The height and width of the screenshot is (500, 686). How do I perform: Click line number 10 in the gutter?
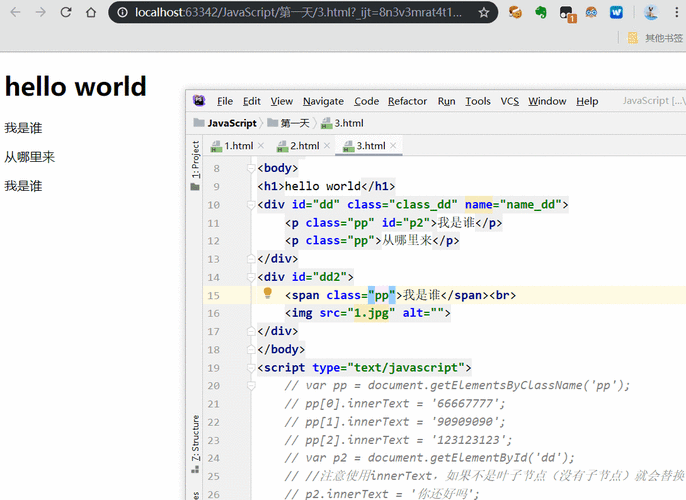214,205
